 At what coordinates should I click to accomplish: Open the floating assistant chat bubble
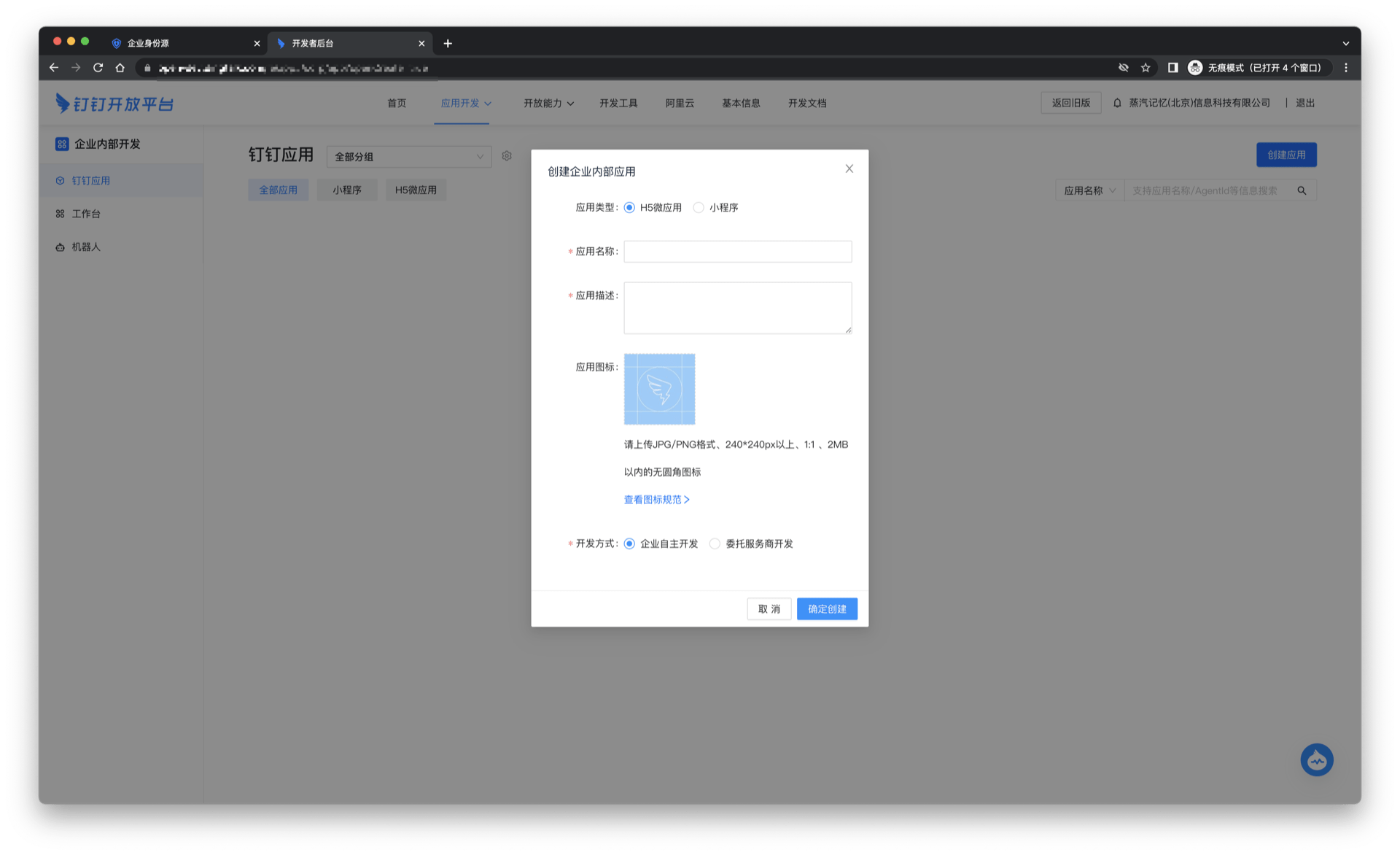pyautogui.click(x=1316, y=759)
